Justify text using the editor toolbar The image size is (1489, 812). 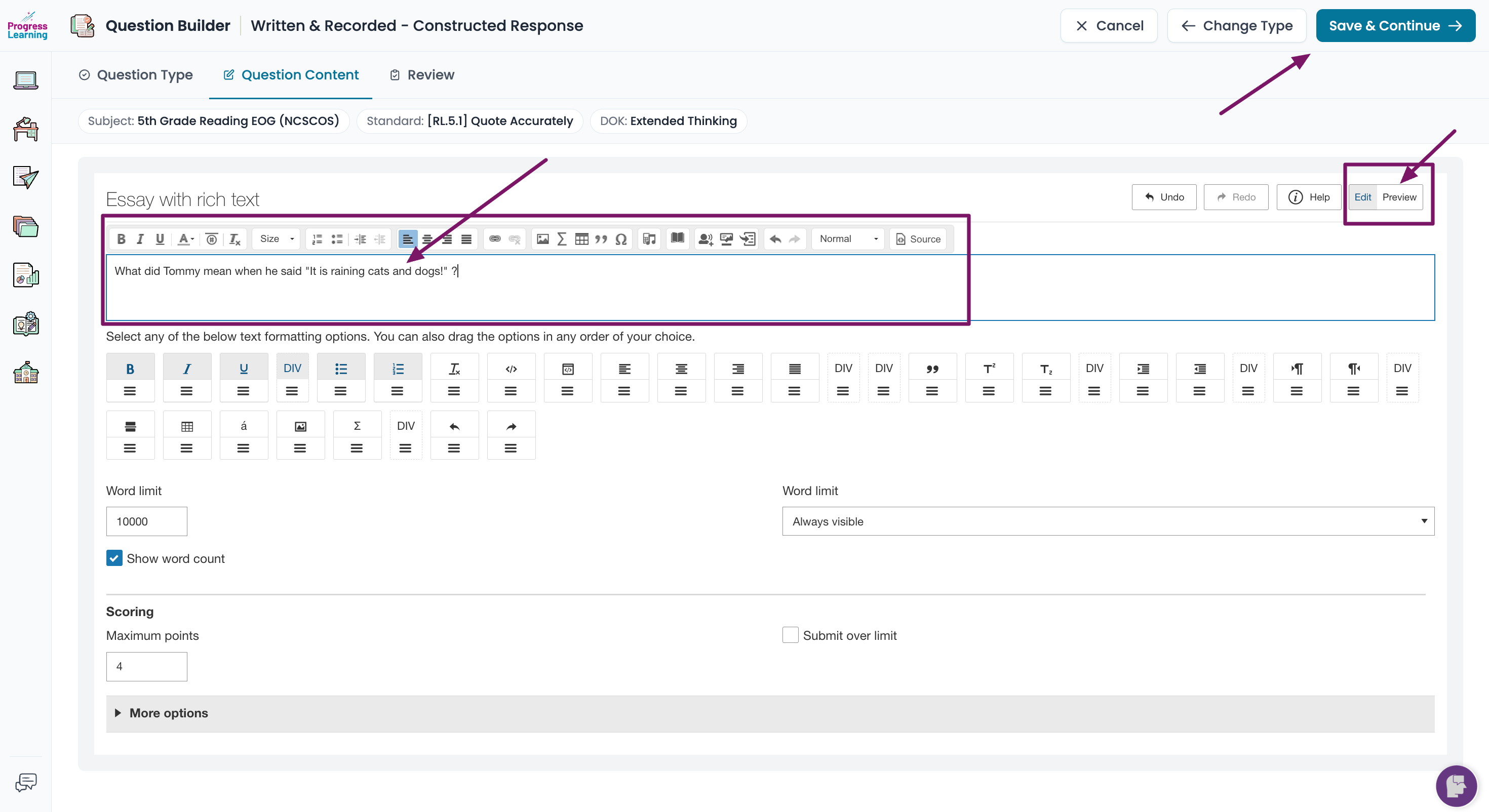point(466,238)
